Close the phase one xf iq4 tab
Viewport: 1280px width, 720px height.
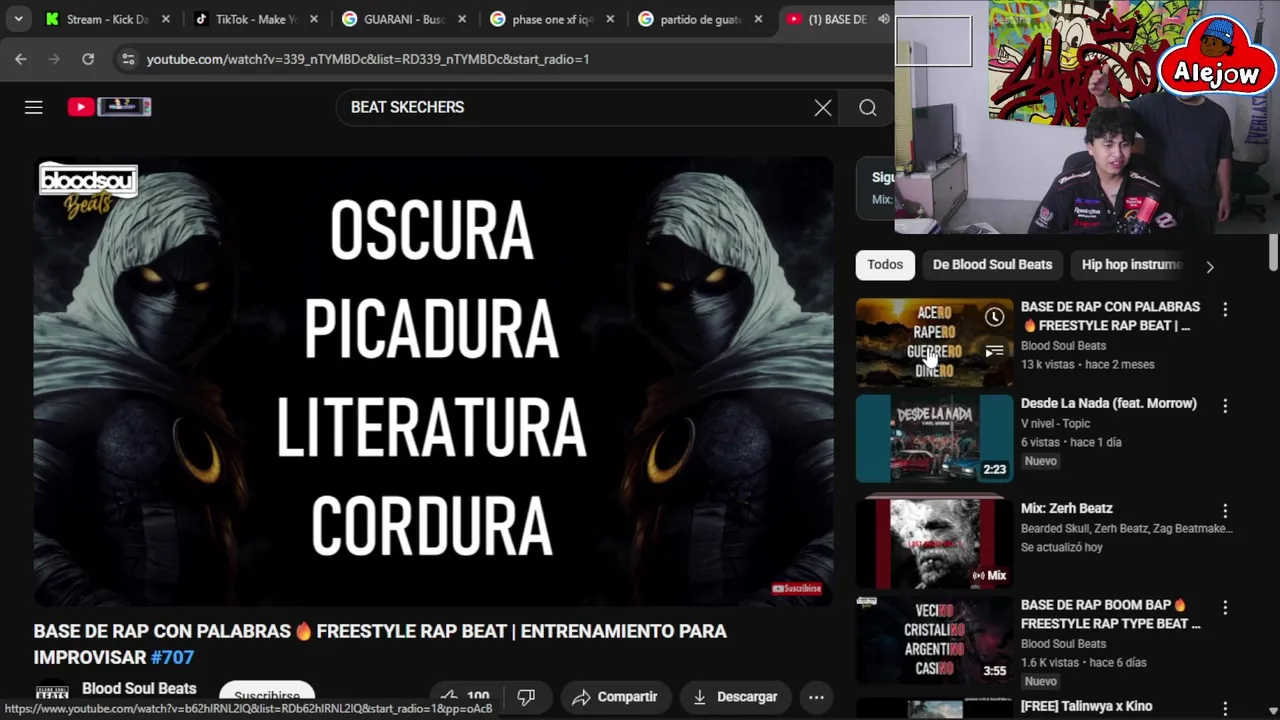[x=610, y=19]
